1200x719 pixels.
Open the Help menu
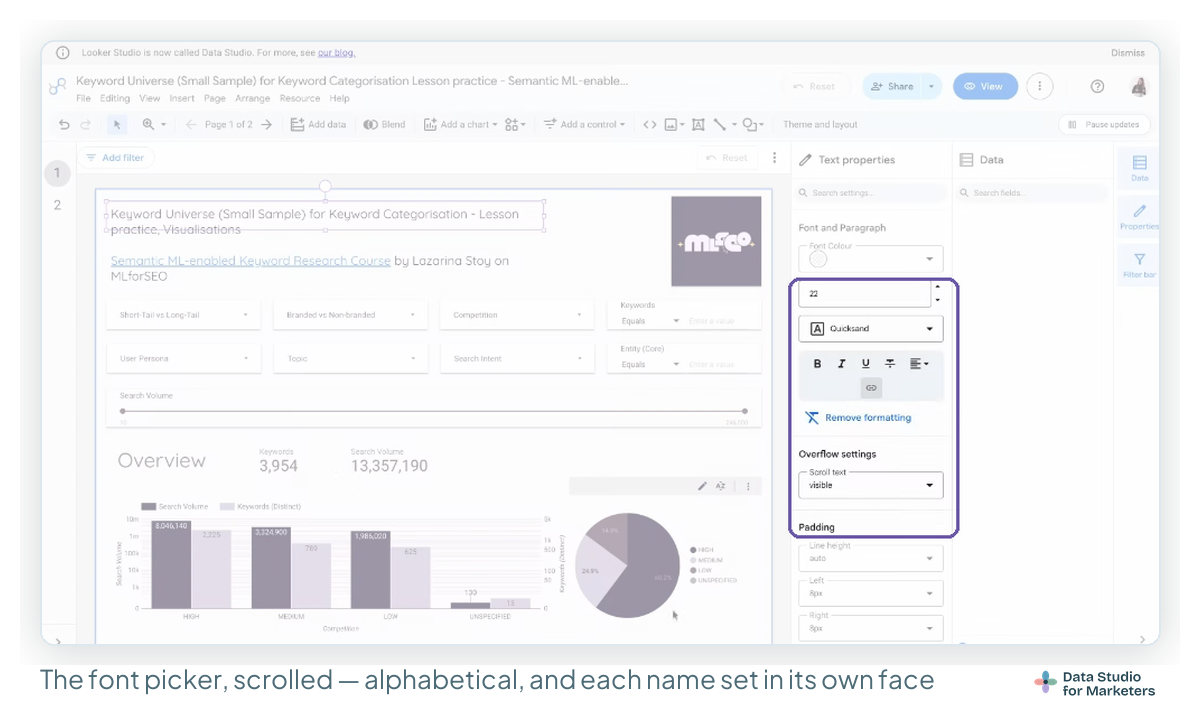pyautogui.click(x=340, y=99)
